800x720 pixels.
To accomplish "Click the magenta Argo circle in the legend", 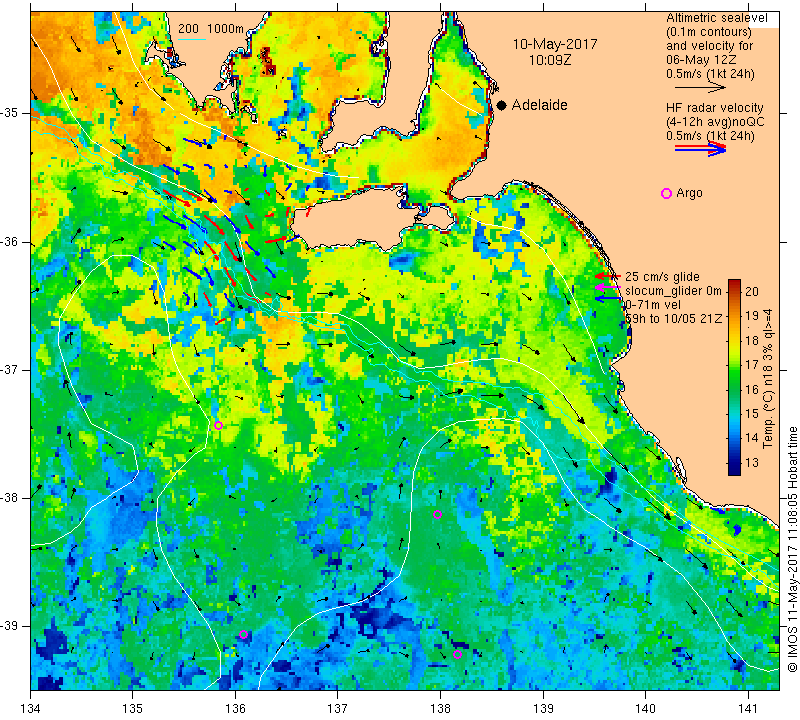I will pos(666,193).
